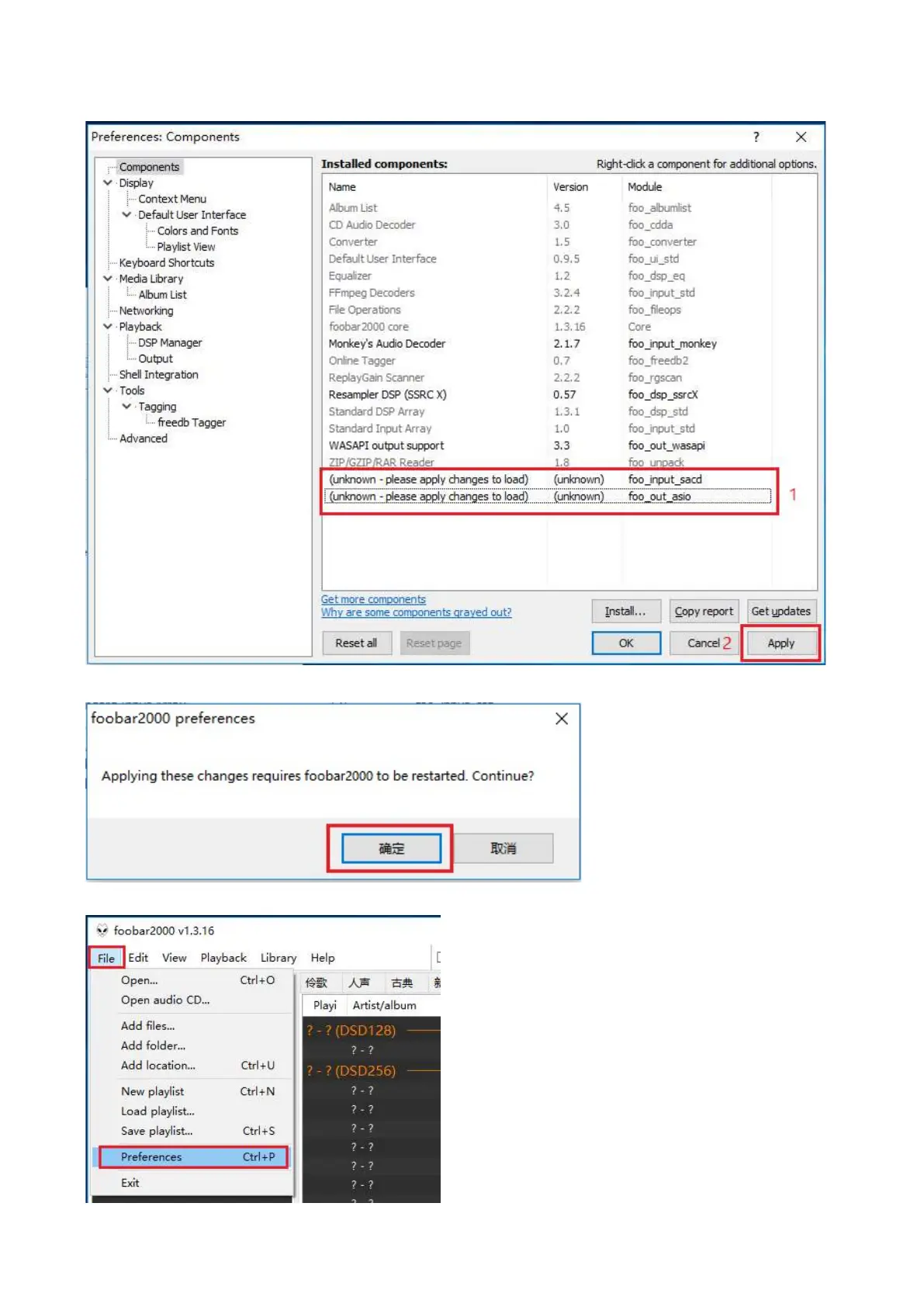Viewport: 924px width, 1307px height.
Task: Select Components in the preferences tree
Action: [x=149, y=167]
